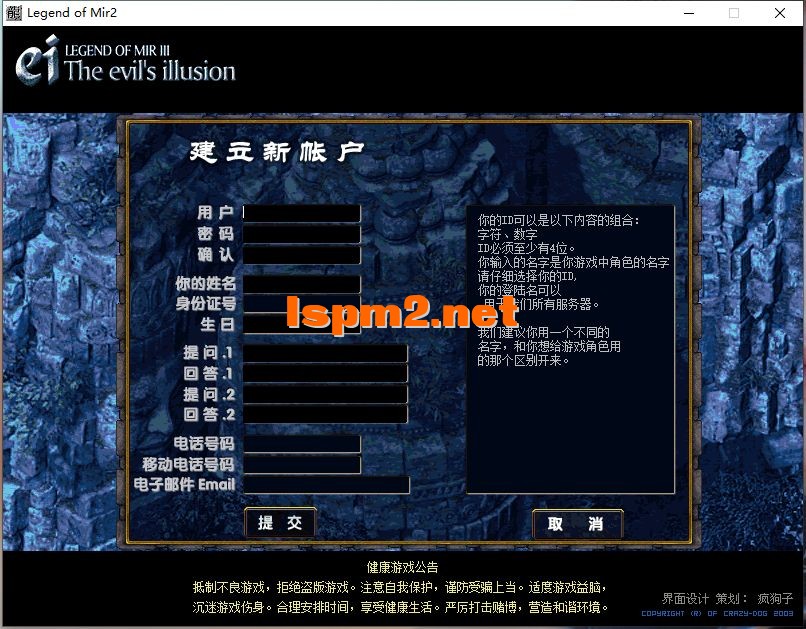This screenshot has height=629, width=806.
Task: Click the 回答.1 answer field
Action: 325,374
